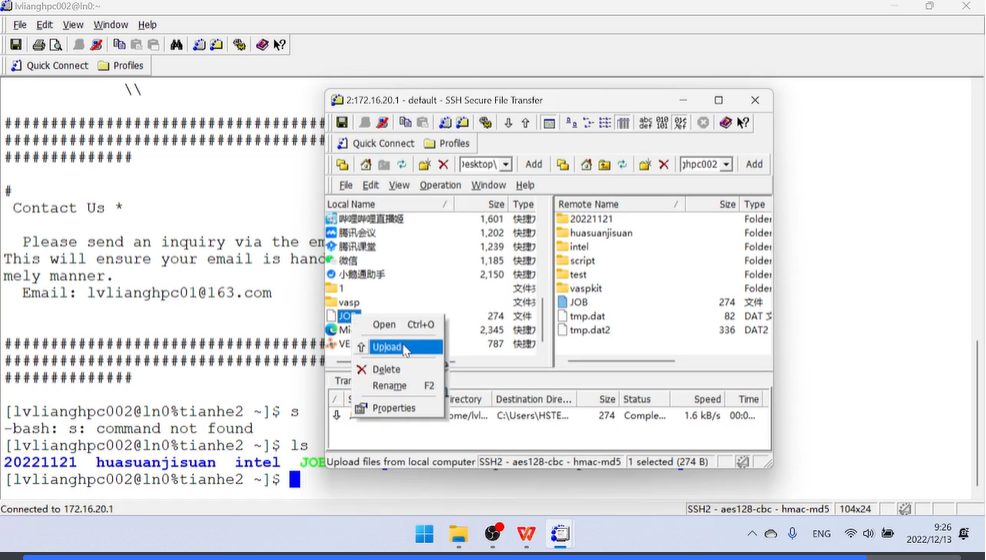
Task: Click the help book icon in the File Transfer toolbar
Action: coord(726,123)
